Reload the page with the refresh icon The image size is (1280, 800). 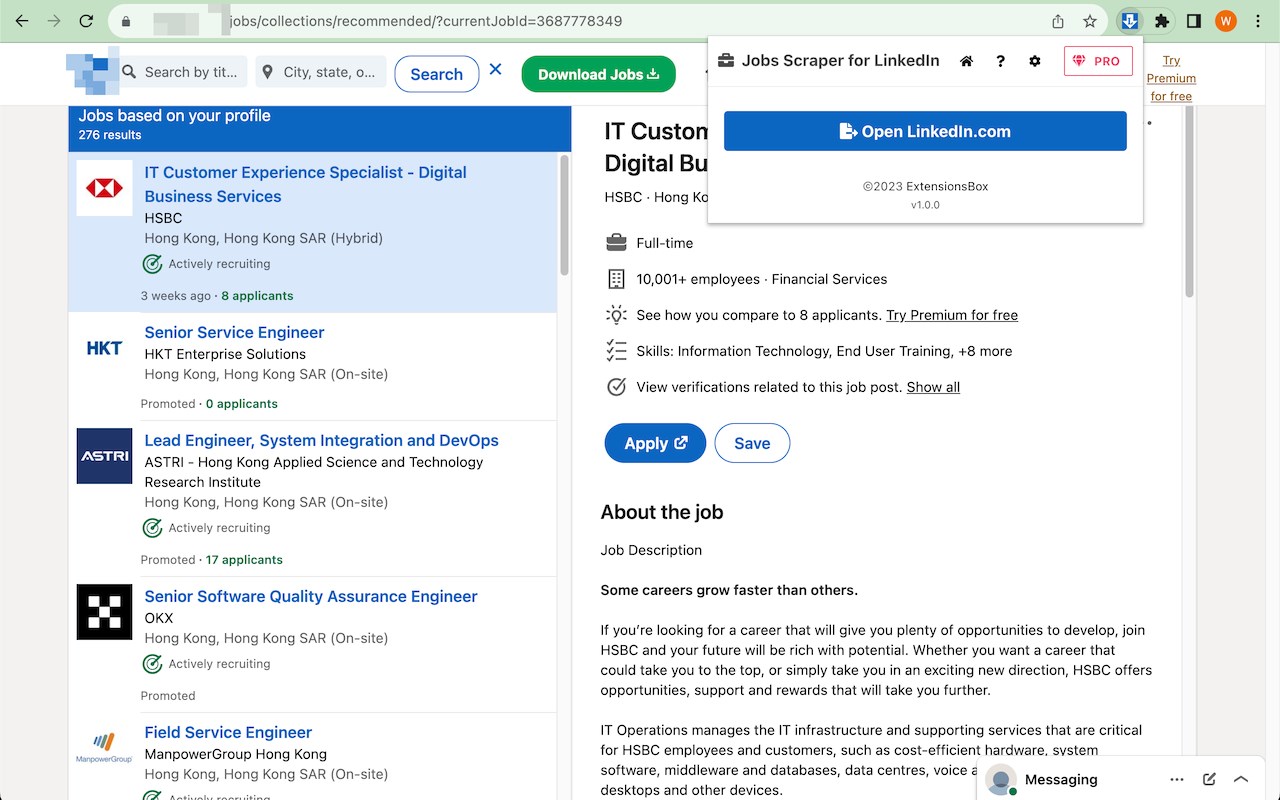tap(86, 21)
